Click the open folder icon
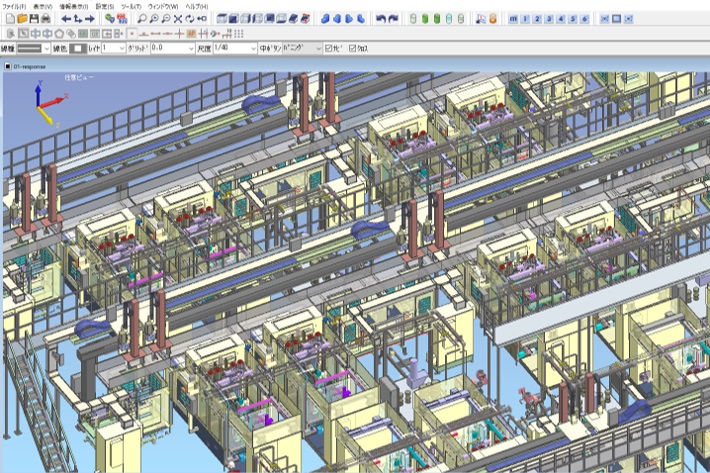The width and height of the screenshot is (710, 473). (21, 19)
